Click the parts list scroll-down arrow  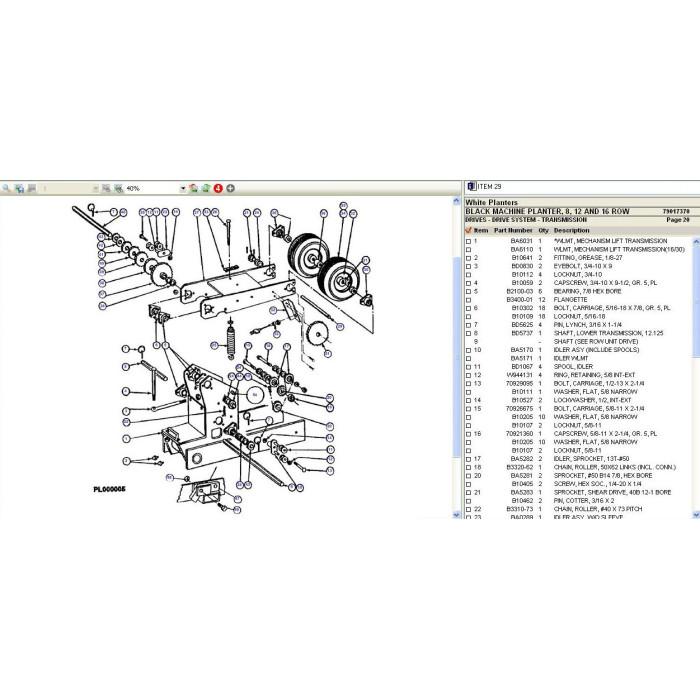[696, 515]
